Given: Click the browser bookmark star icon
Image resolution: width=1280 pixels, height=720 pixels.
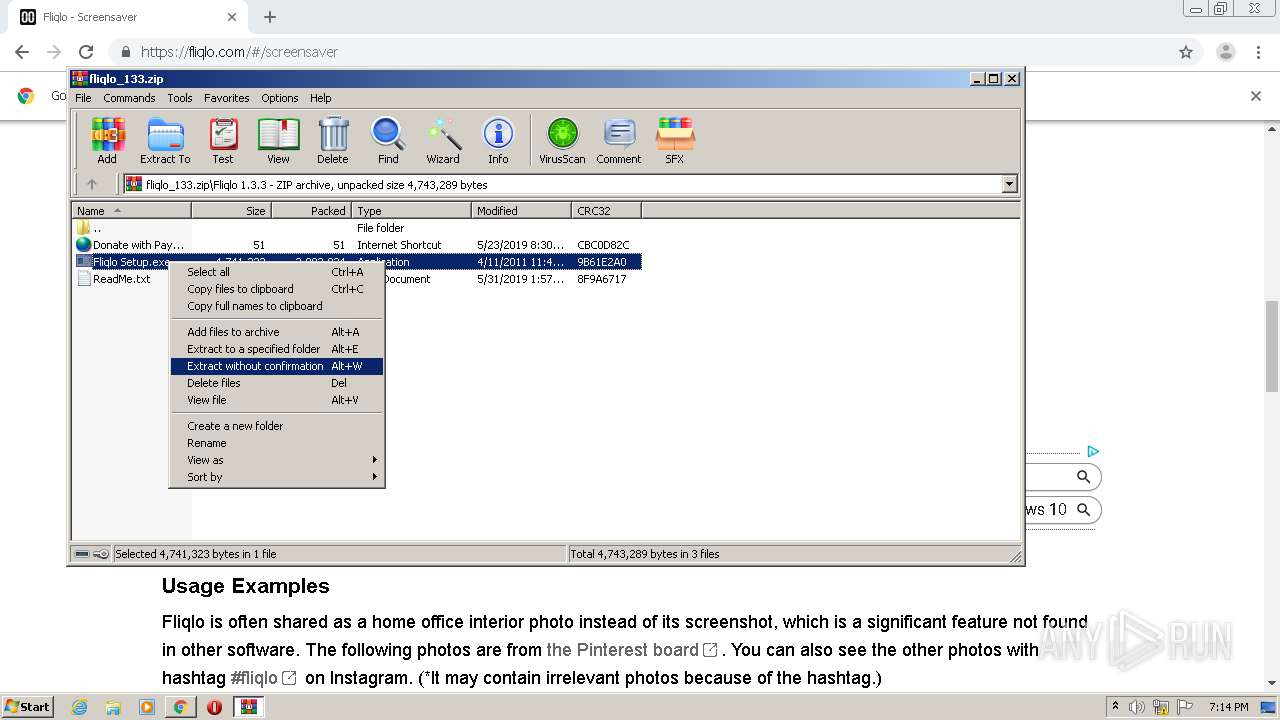Looking at the screenshot, I should pyautogui.click(x=1186, y=52).
